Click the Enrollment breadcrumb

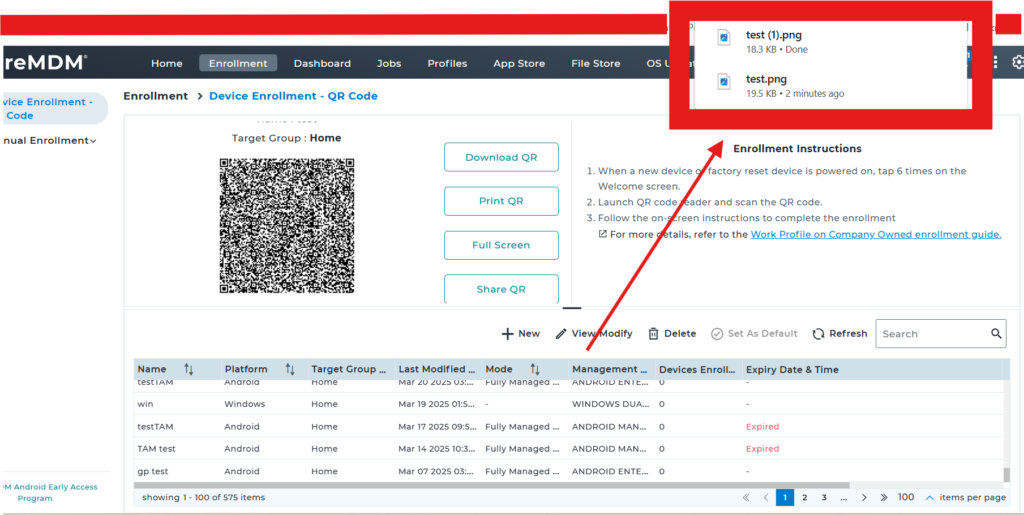155,96
